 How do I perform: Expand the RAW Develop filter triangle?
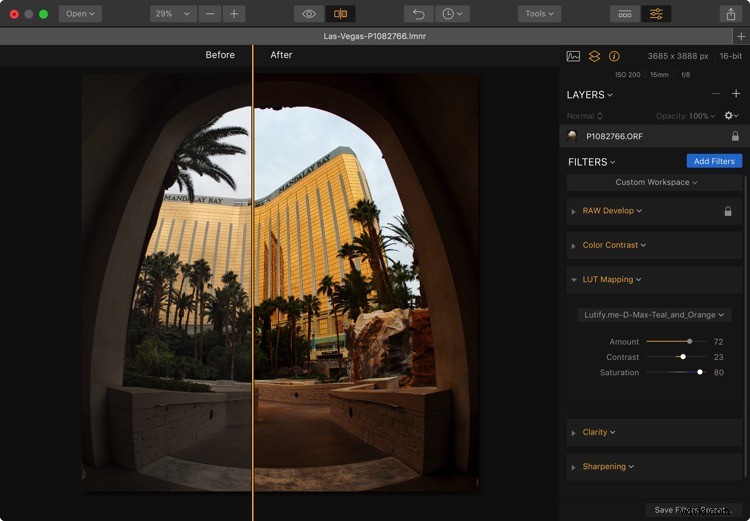click(573, 211)
